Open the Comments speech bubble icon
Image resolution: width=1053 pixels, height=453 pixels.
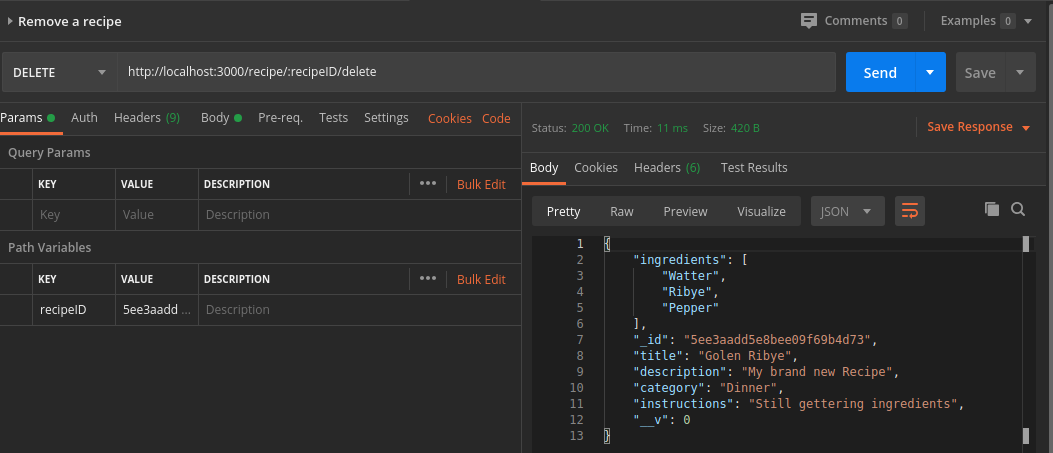point(809,21)
